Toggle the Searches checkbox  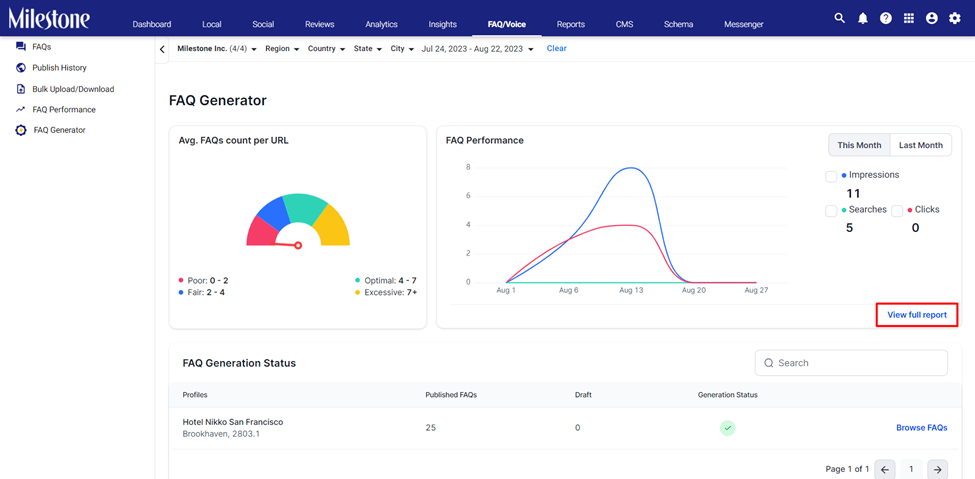tap(831, 212)
